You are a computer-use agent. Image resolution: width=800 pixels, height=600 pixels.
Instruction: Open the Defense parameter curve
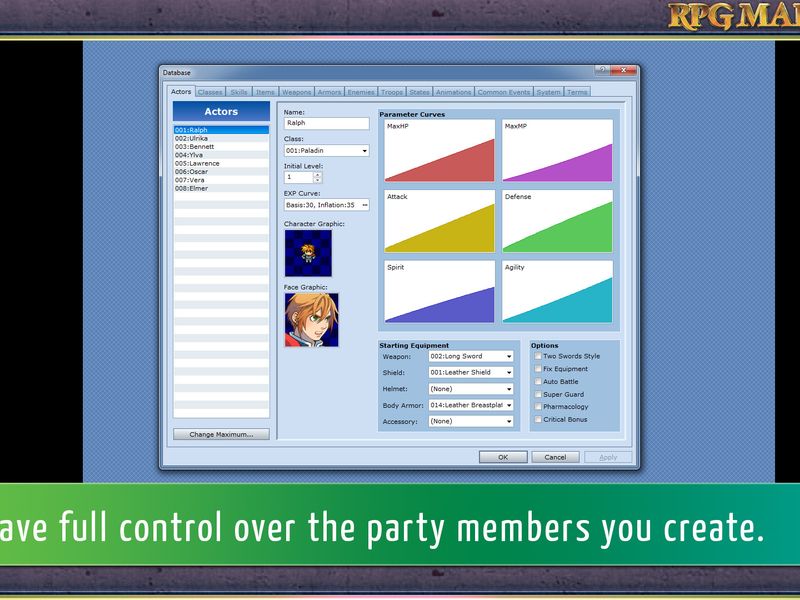(x=557, y=221)
